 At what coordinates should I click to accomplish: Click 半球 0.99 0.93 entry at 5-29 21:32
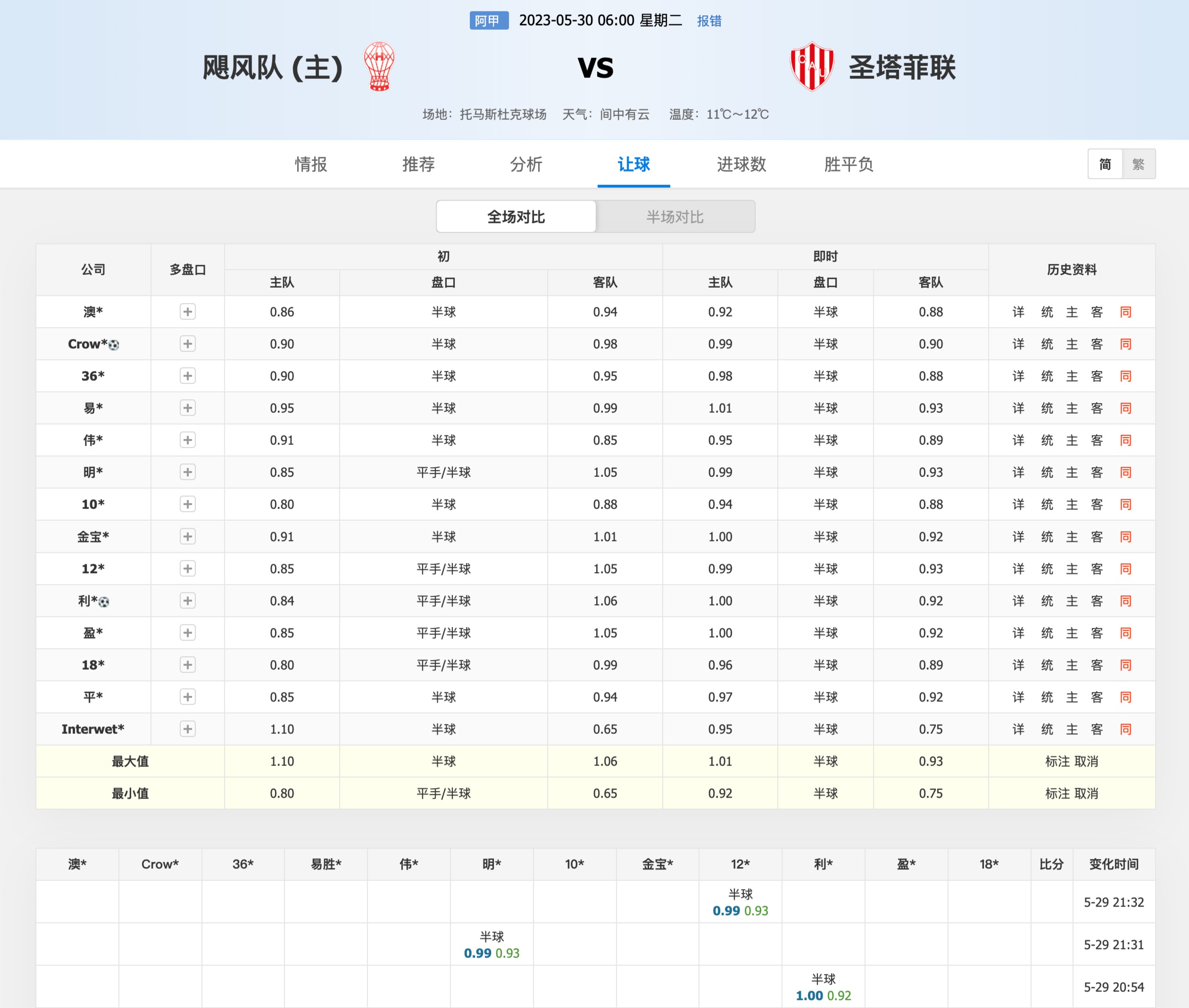pyautogui.click(x=740, y=902)
